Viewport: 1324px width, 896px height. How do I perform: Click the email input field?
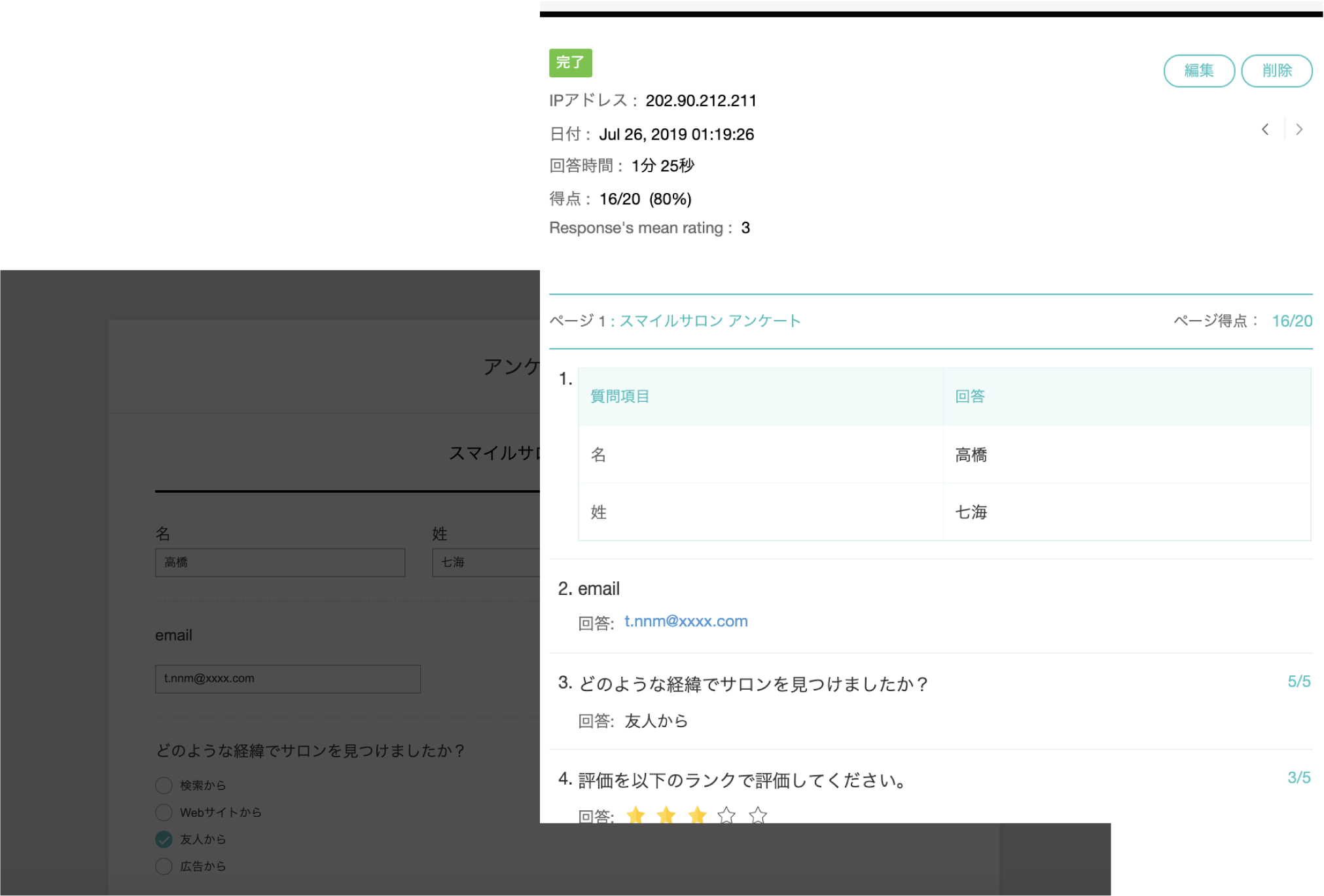pyautogui.click(x=287, y=679)
